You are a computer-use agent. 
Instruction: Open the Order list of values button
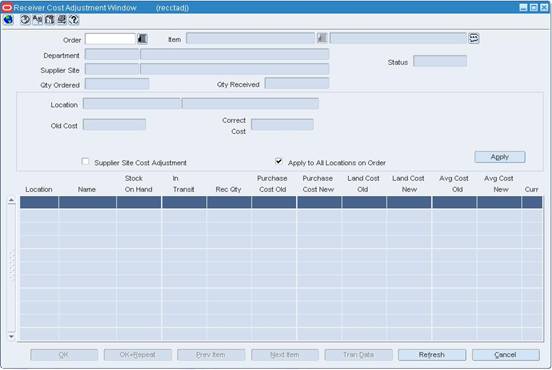pos(142,38)
